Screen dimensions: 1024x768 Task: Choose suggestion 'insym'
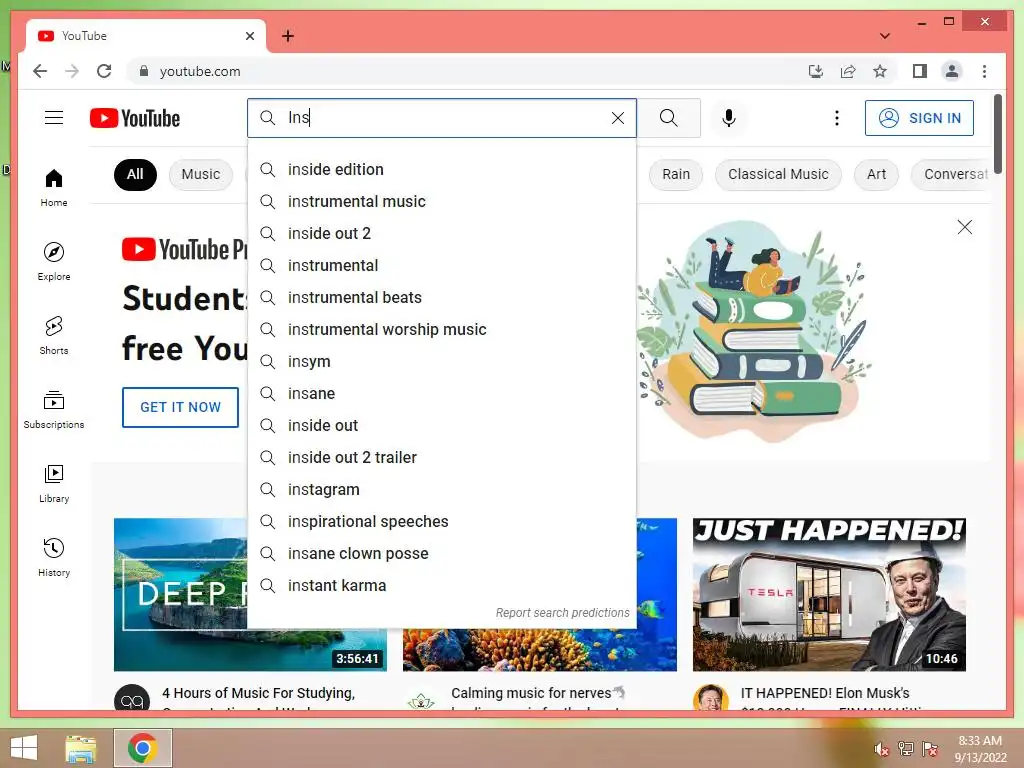pos(441,362)
